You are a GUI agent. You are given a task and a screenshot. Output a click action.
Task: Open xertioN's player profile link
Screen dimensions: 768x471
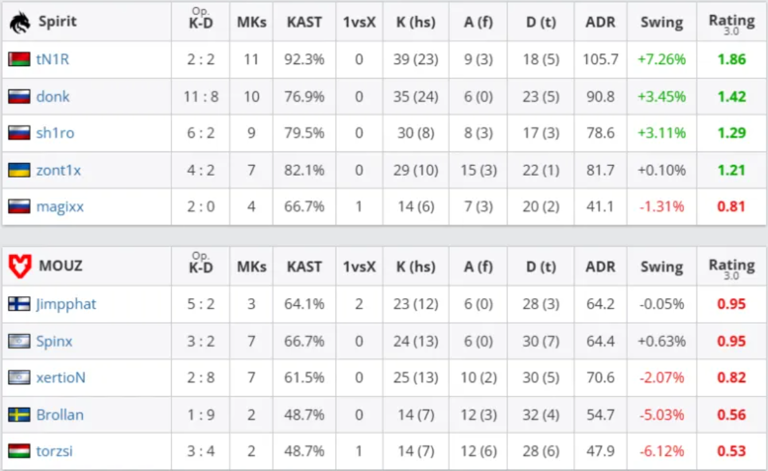click(61, 377)
